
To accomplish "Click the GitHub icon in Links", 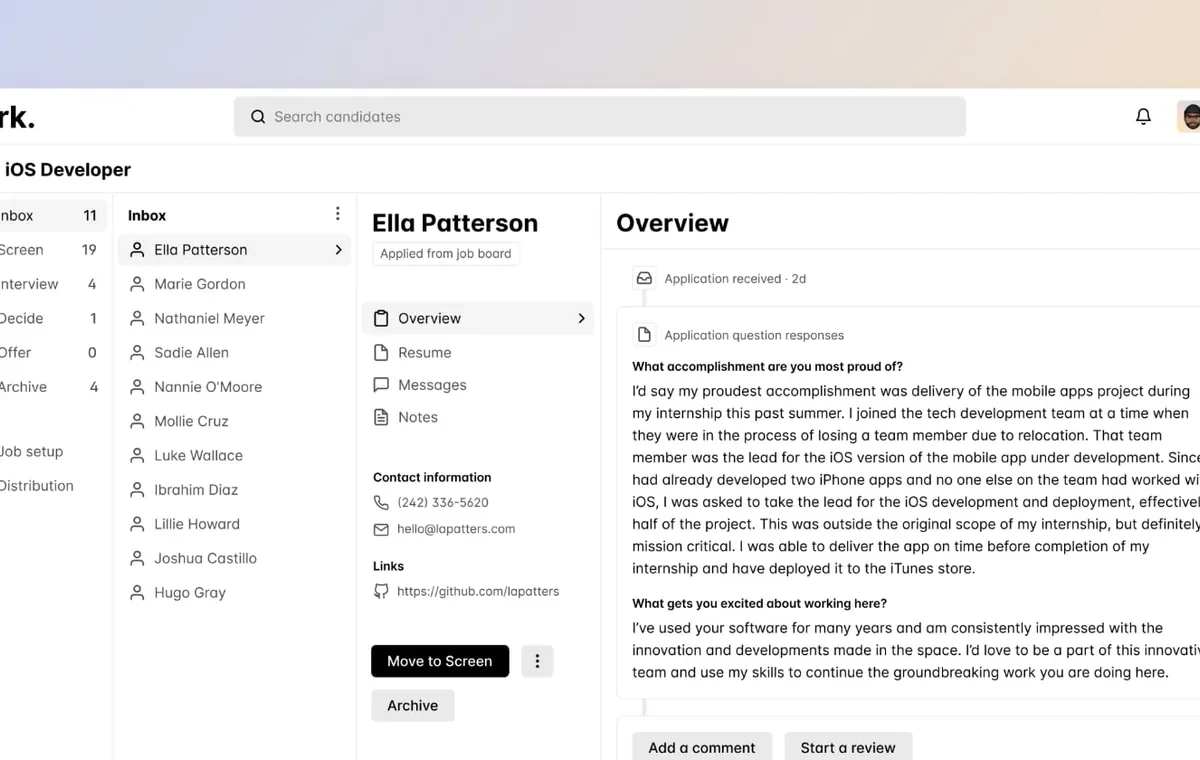I will [381, 591].
